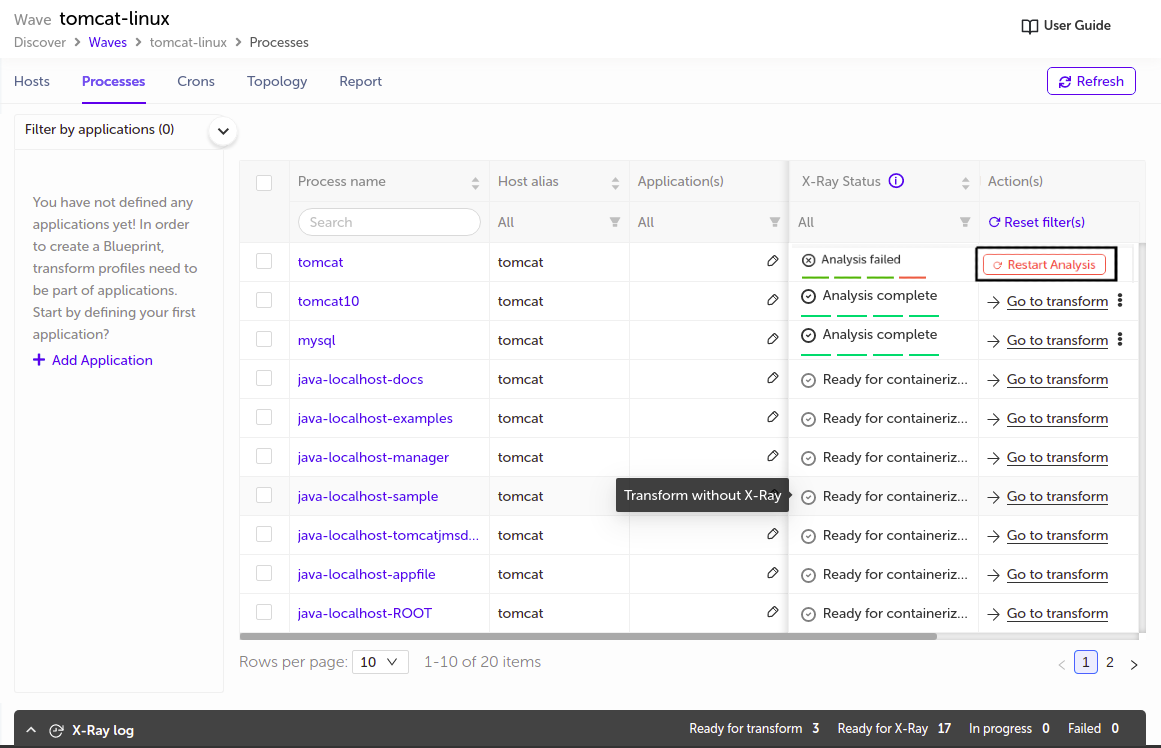Open Rows per page dropdown

tap(380, 661)
